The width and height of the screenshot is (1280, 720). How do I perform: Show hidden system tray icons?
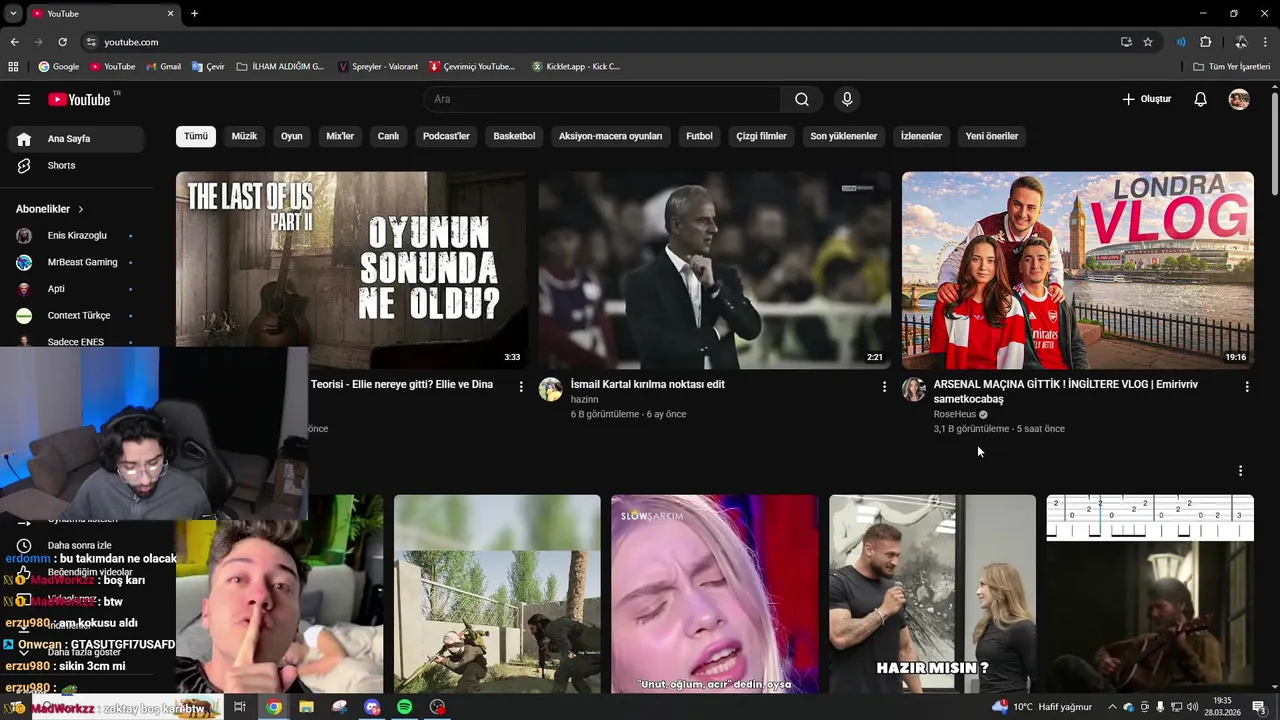[x=1112, y=707]
